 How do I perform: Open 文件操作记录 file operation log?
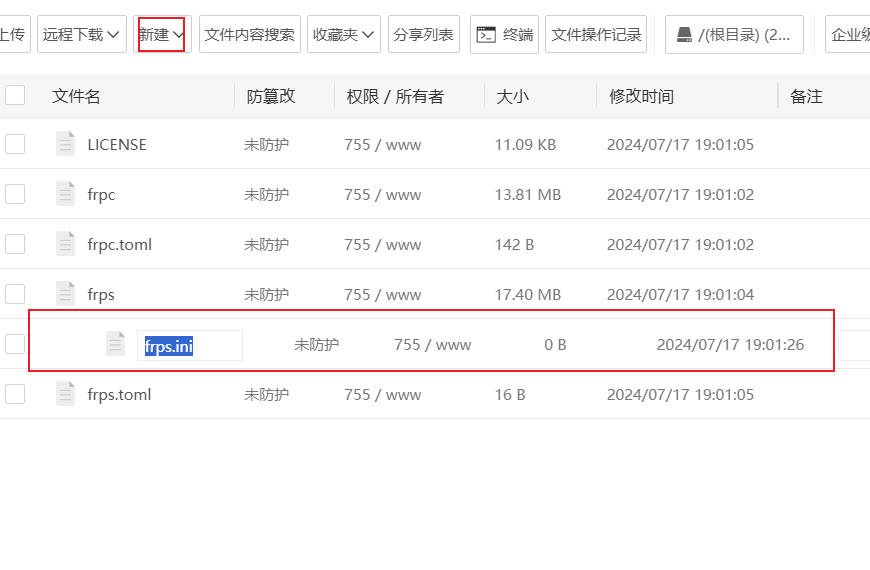[596, 34]
